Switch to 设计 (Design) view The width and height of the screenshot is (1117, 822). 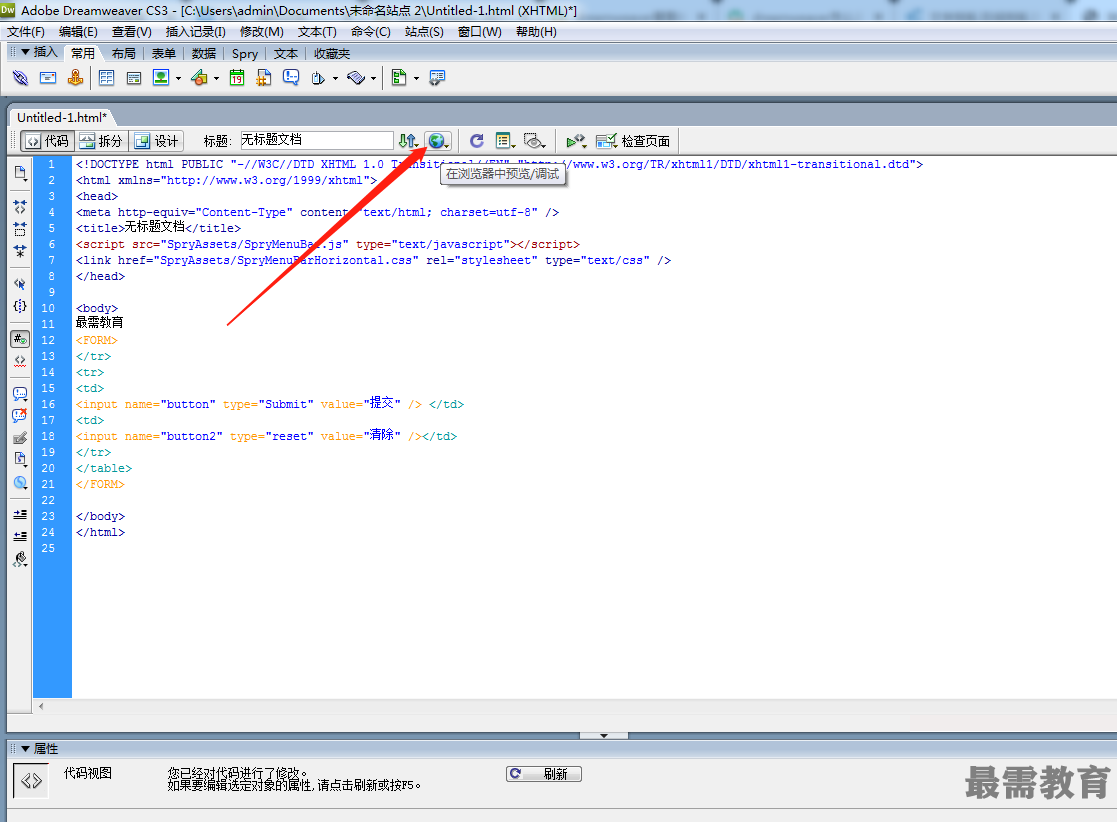point(157,141)
